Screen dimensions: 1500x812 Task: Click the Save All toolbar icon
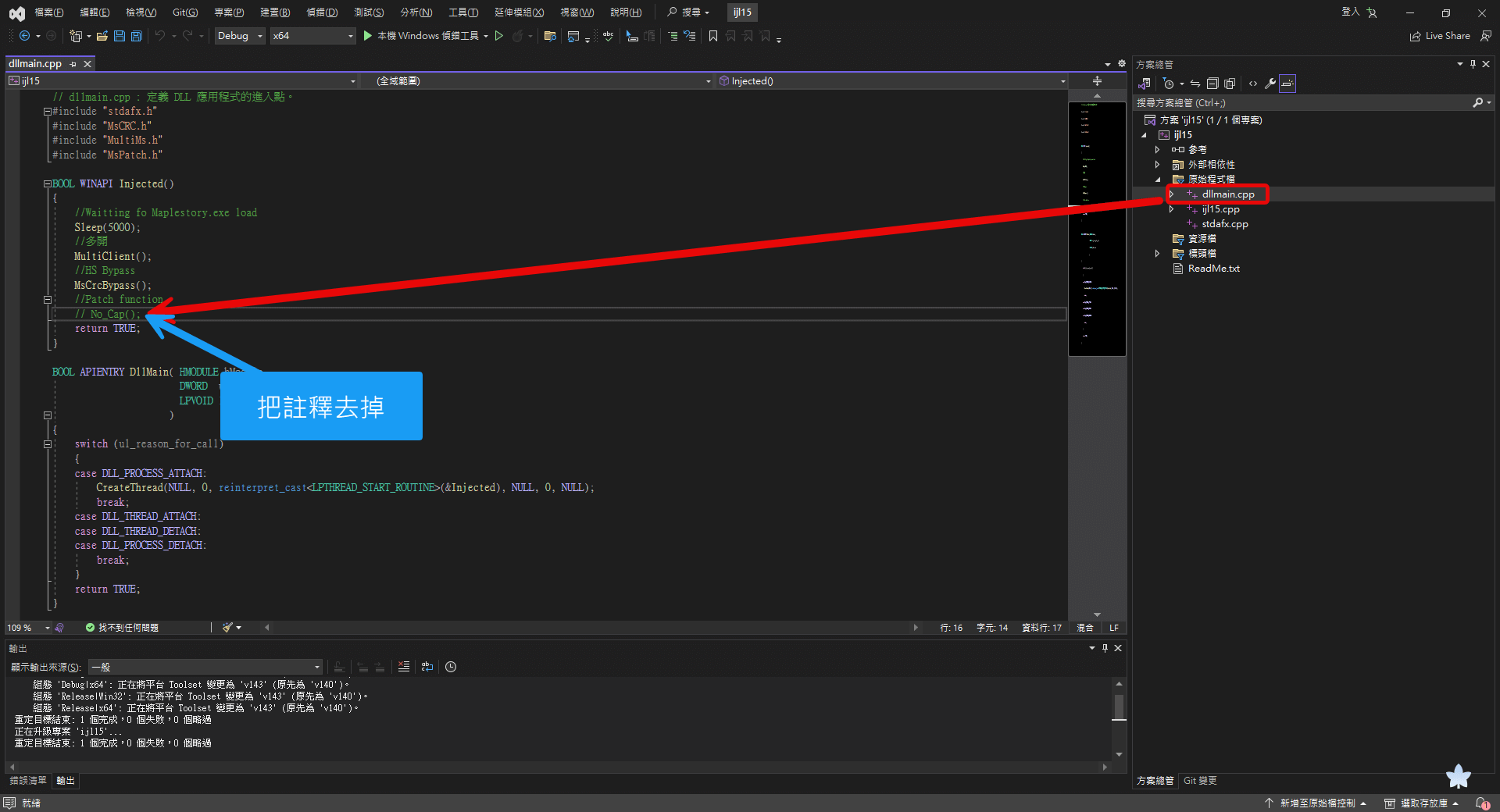click(x=137, y=36)
